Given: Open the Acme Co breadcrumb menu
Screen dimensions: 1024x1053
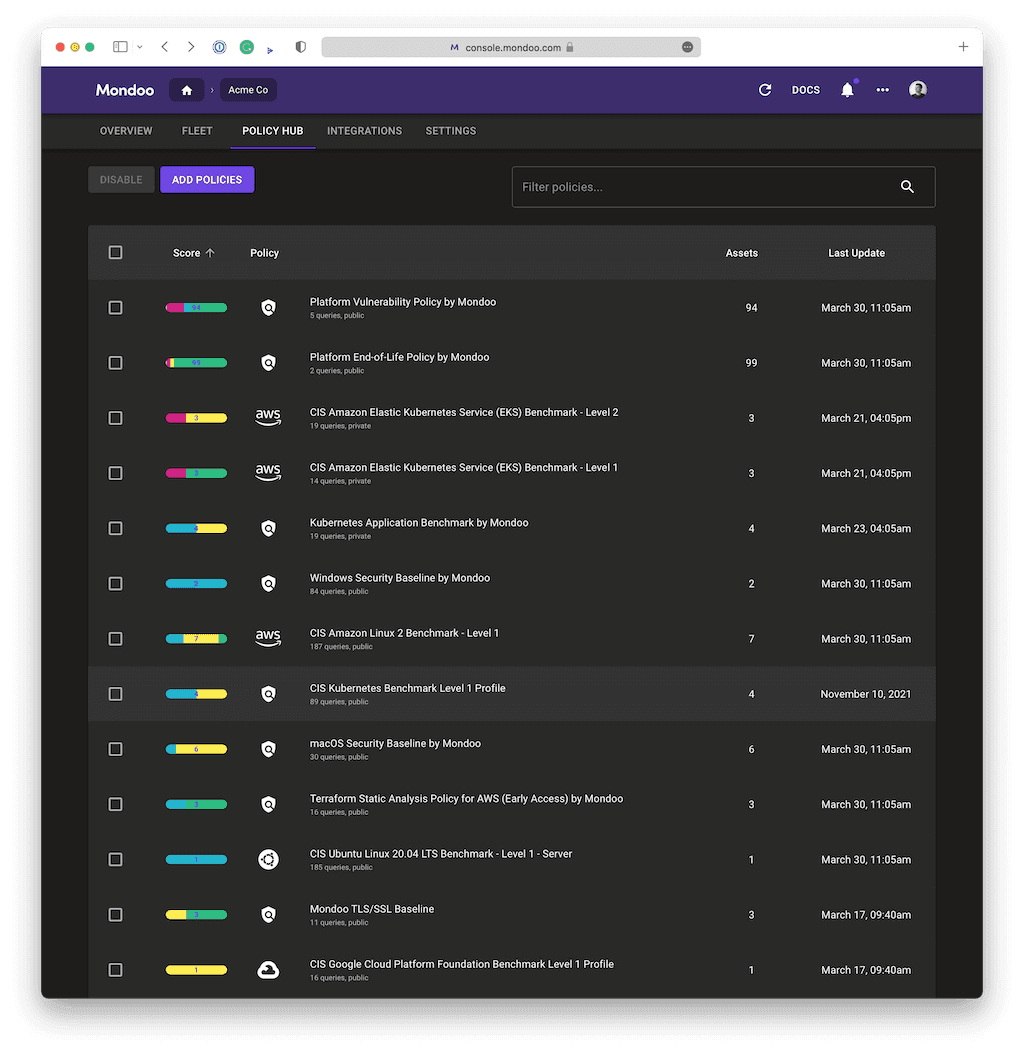Looking at the screenshot, I should 248,90.
